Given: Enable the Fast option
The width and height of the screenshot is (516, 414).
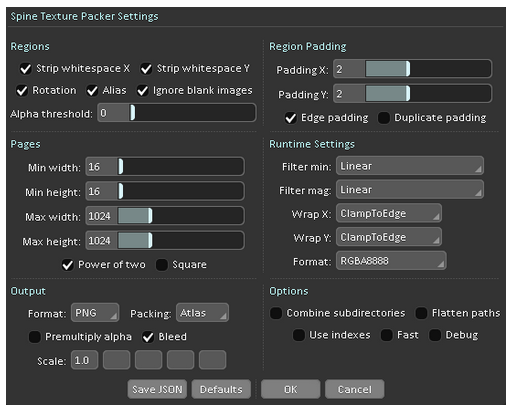Looking at the screenshot, I should tap(386, 335).
